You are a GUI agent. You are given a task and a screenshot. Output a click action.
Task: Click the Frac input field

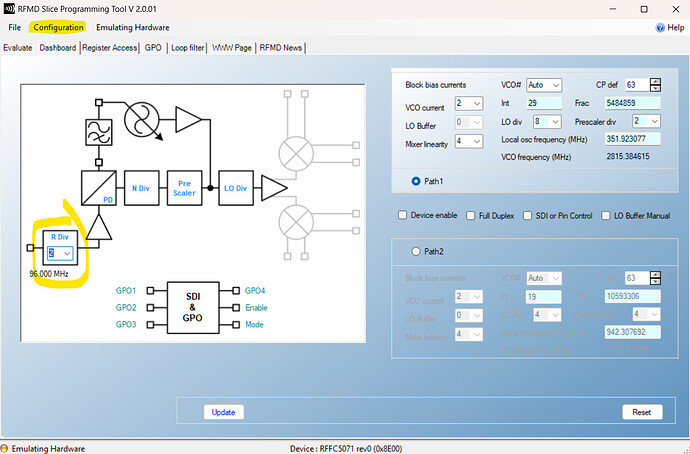coord(631,103)
